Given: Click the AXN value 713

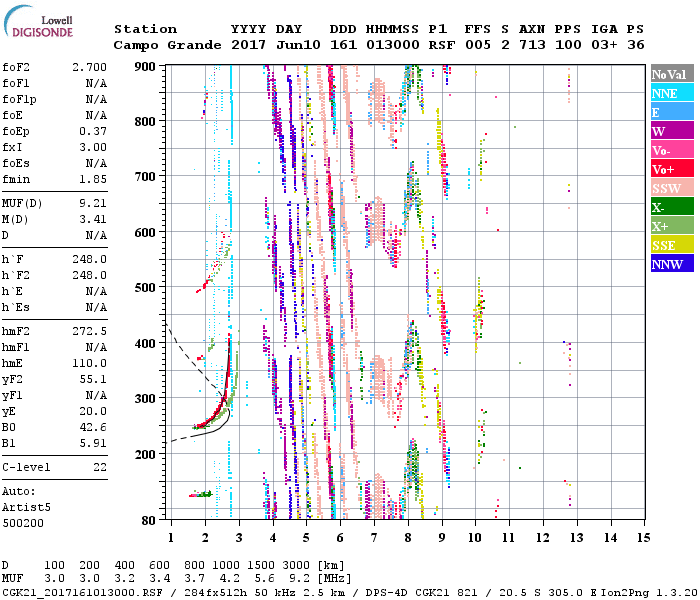Looking at the screenshot, I should click(532, 45).
